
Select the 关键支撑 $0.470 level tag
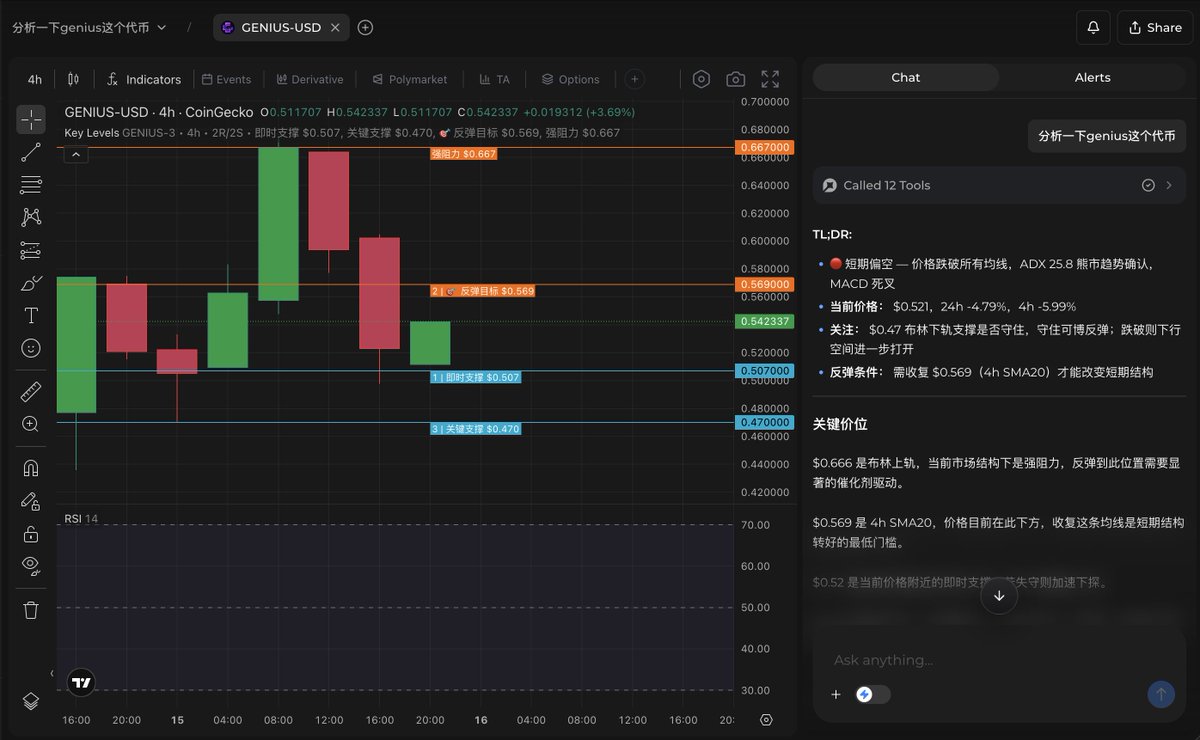click(475, 429)
